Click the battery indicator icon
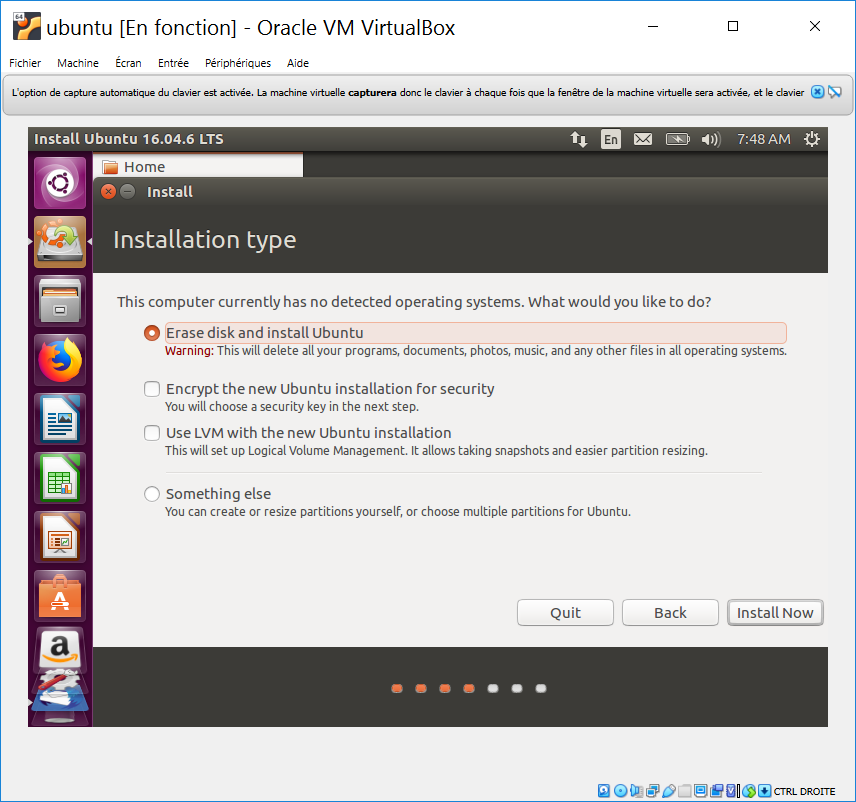 [677, 139]
